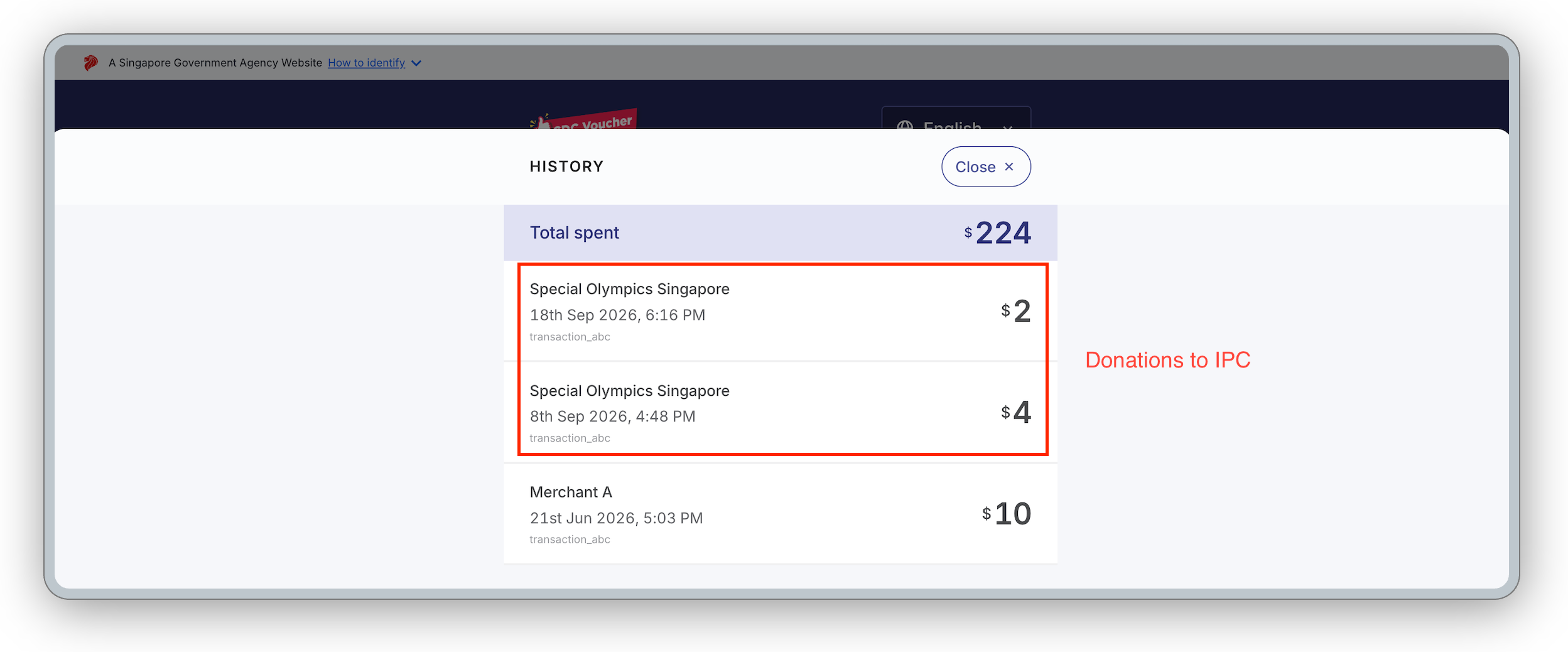
Task: Expand the How to identify chevron
Action: [x=416, y=63]
